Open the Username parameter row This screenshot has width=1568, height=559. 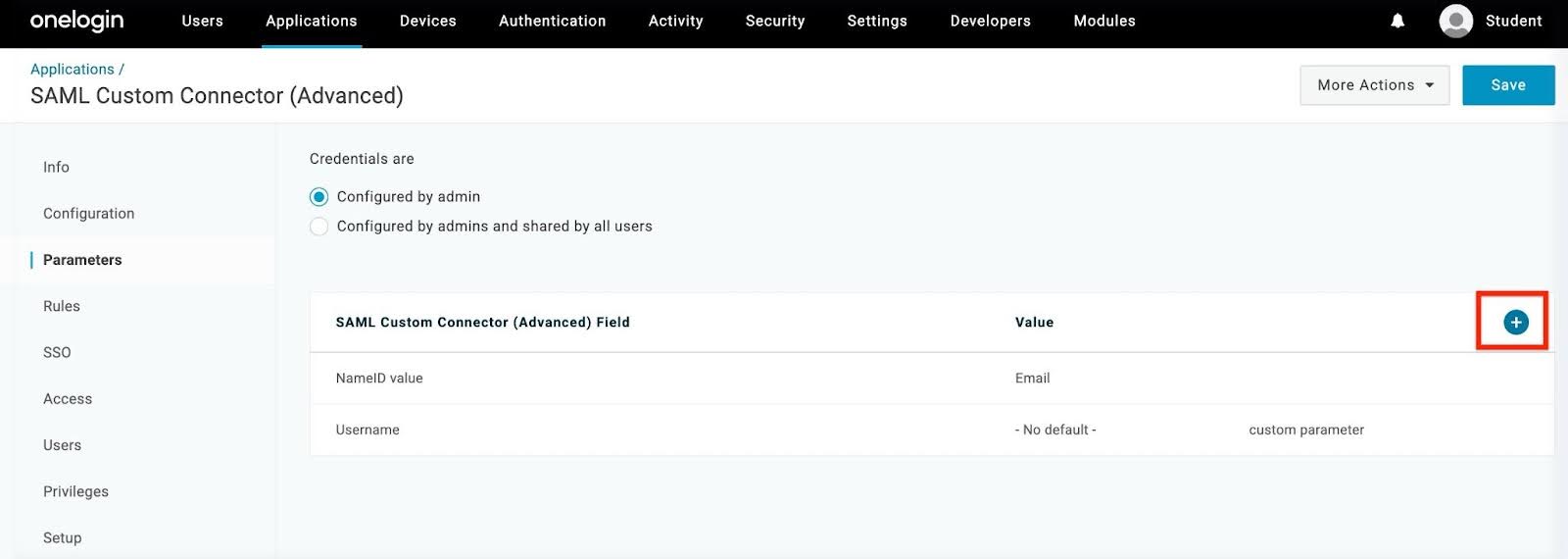[x=932, y=430]
